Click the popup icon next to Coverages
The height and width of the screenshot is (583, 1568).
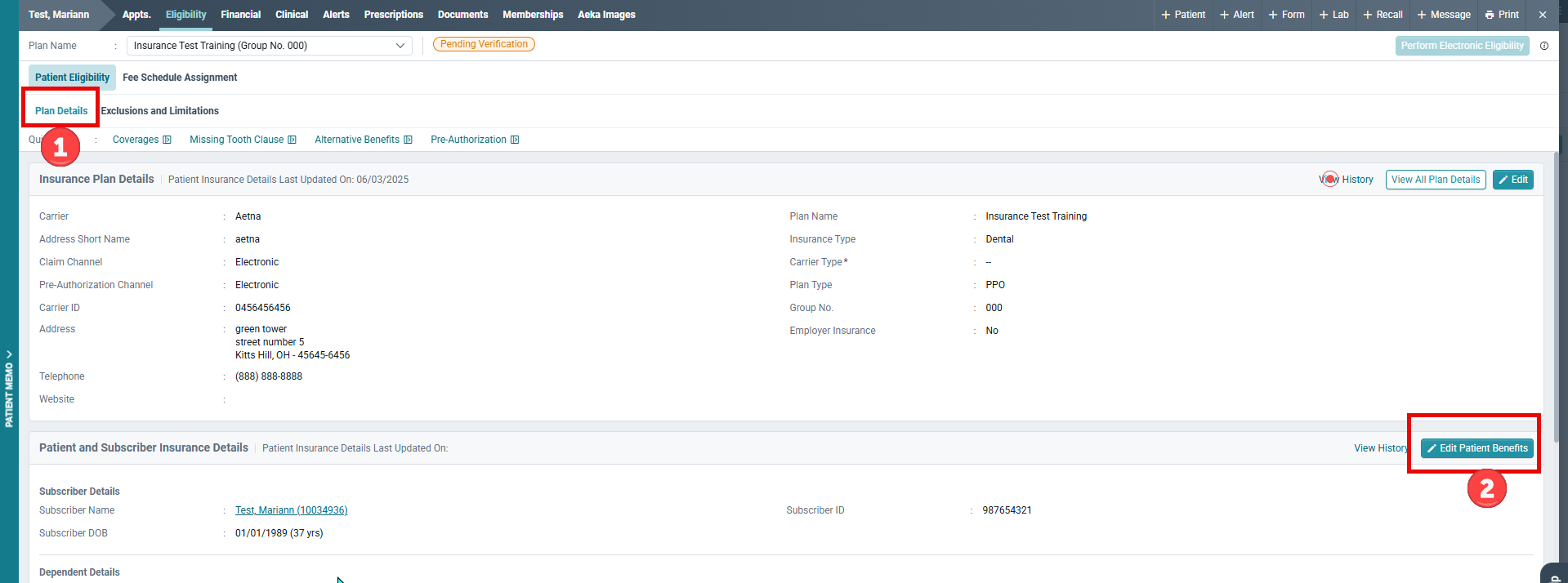tap(167, 140)
